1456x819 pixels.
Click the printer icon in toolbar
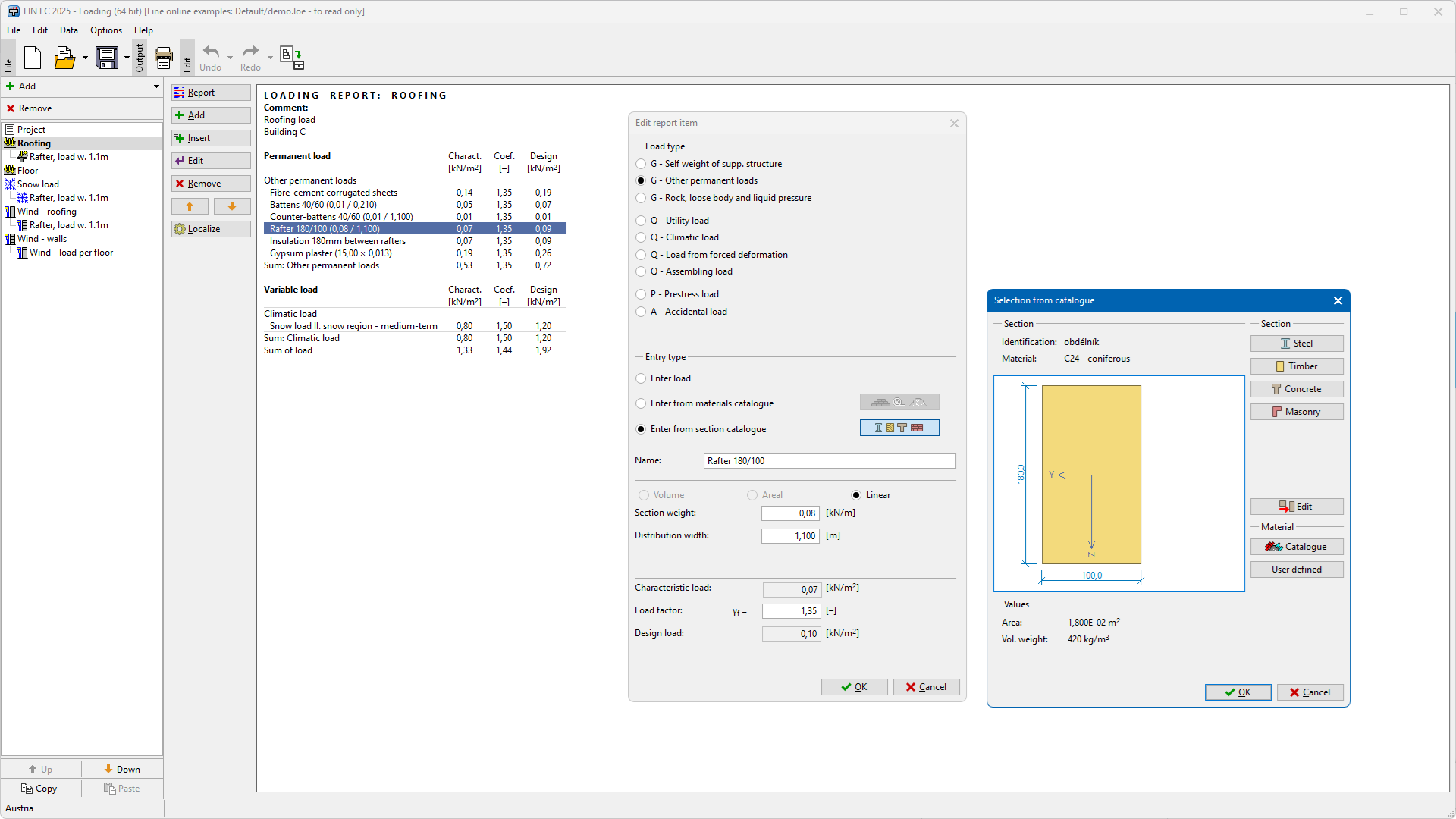click(x=164, y=58)
